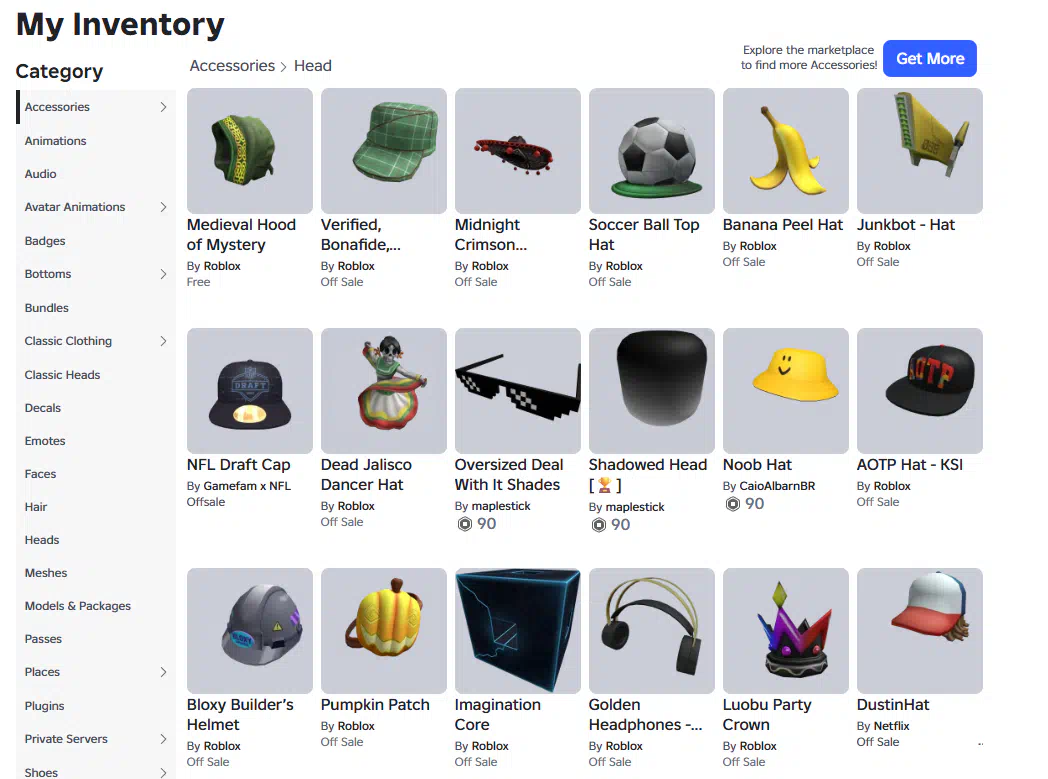1048x779 pixels.
Task: Open the Soccer Ball Top Hat thumbnail
Action: click(652, 151)
